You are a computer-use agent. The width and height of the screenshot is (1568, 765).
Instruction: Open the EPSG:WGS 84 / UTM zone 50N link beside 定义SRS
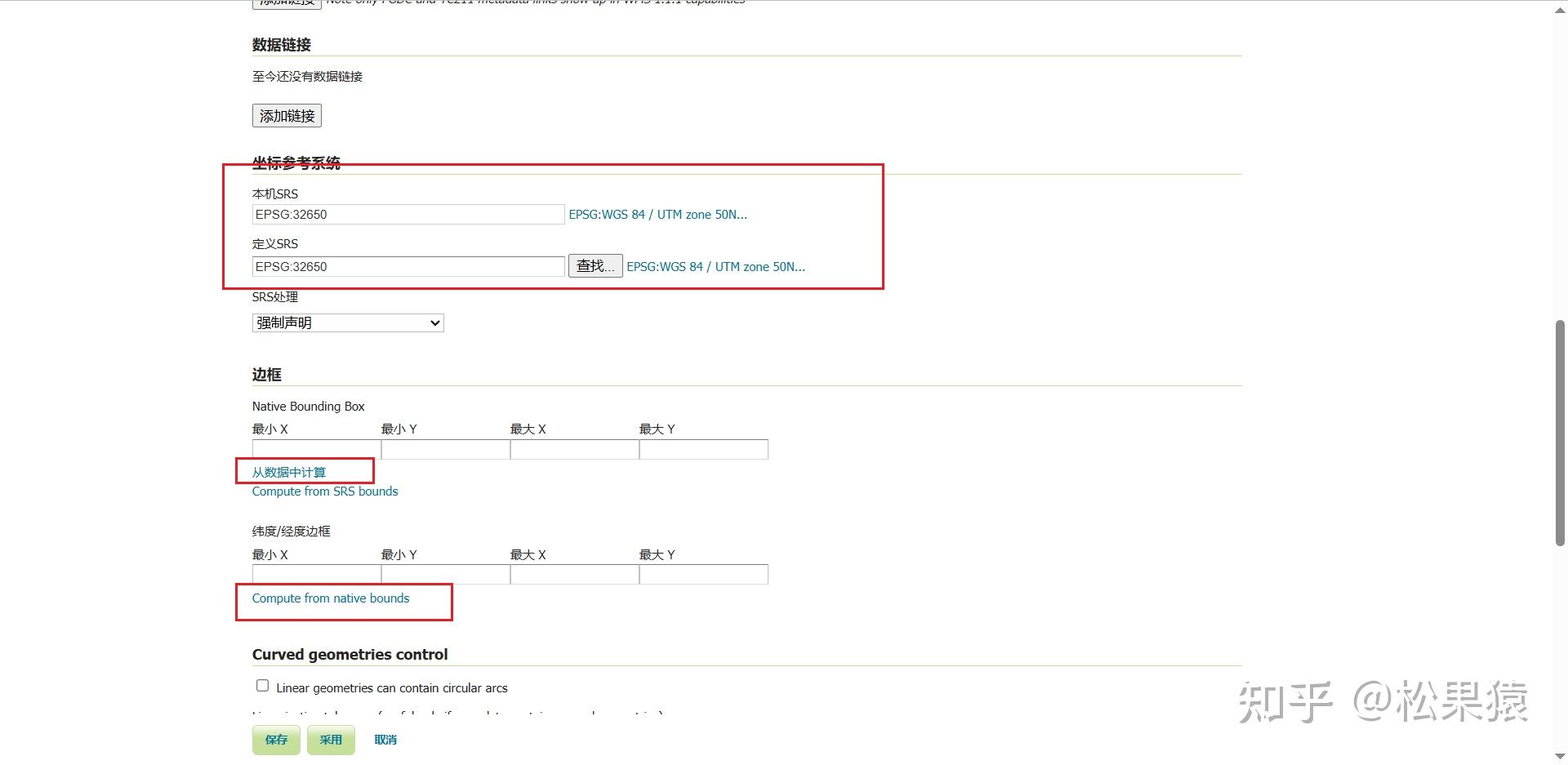715,266
